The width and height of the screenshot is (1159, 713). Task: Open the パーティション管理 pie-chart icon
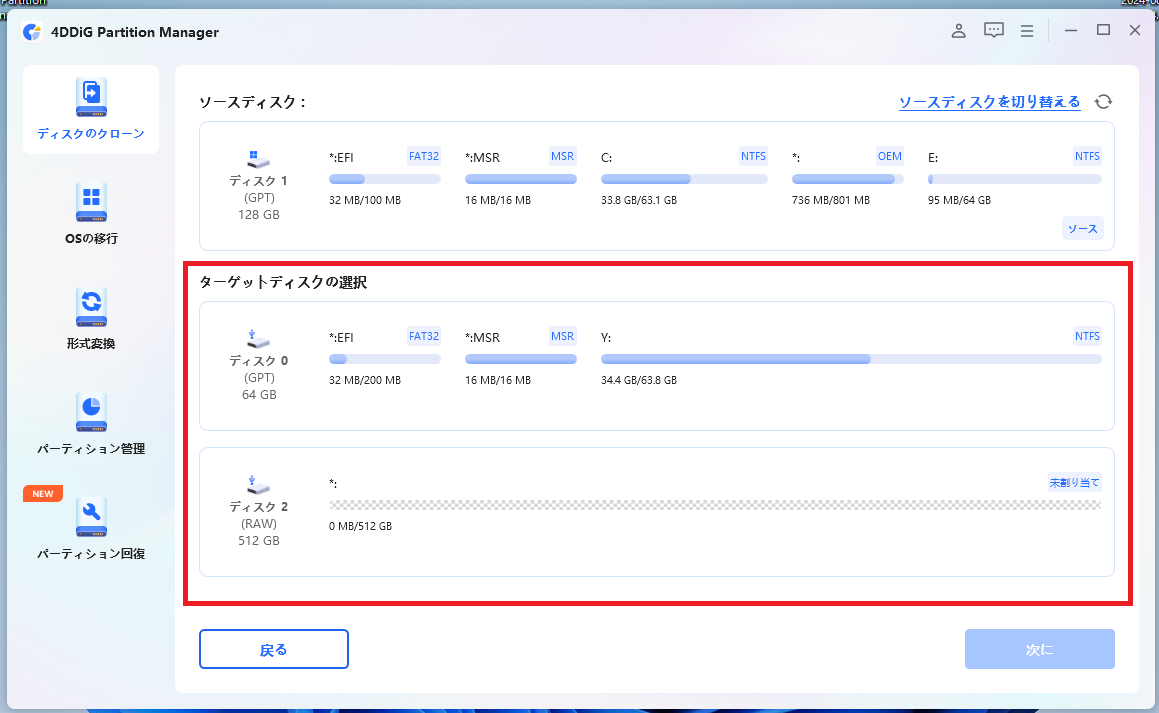click(91, 412)
